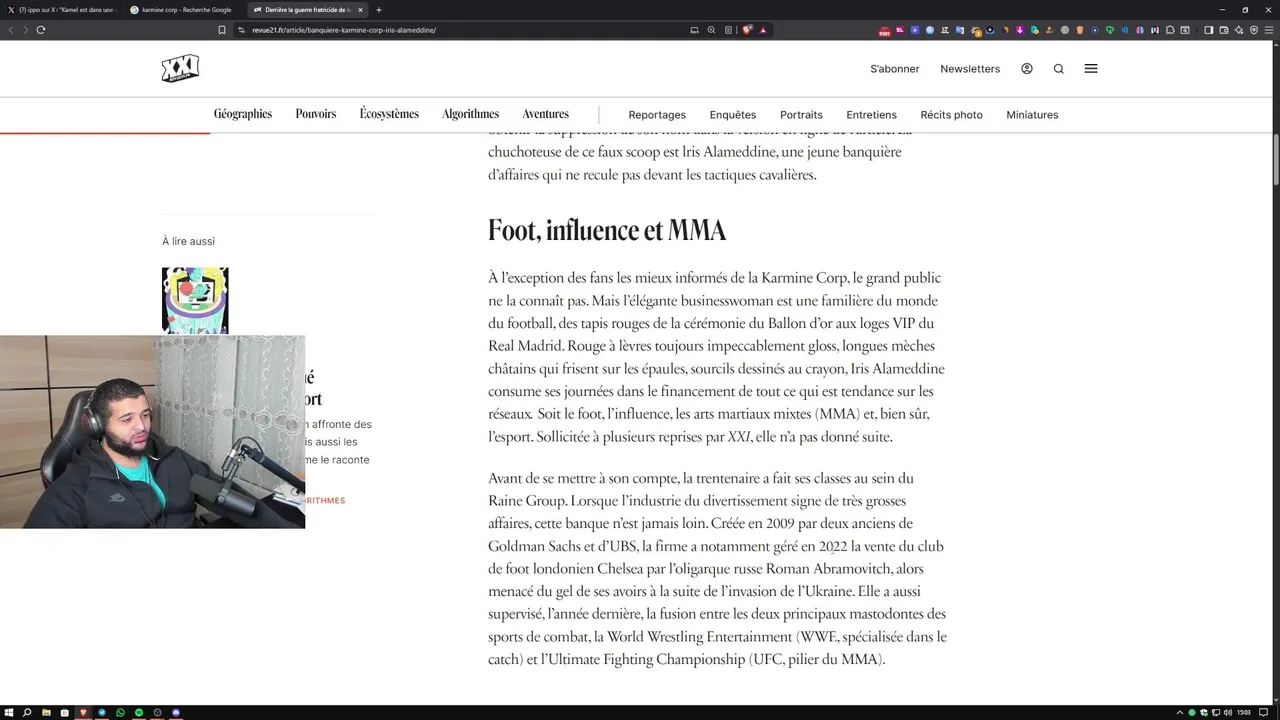
Task: Switch to karmine corp Google search tab
Action: click(x=183, y=10)
